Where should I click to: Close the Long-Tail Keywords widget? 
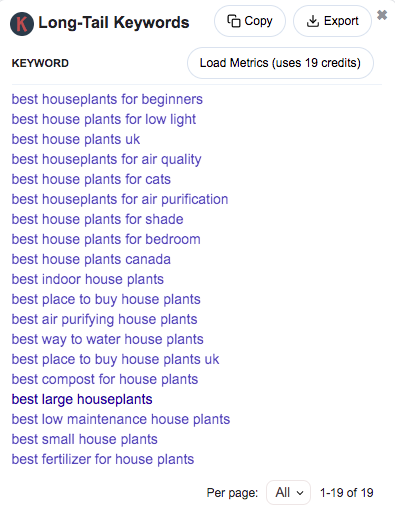(x=382, y=15)
